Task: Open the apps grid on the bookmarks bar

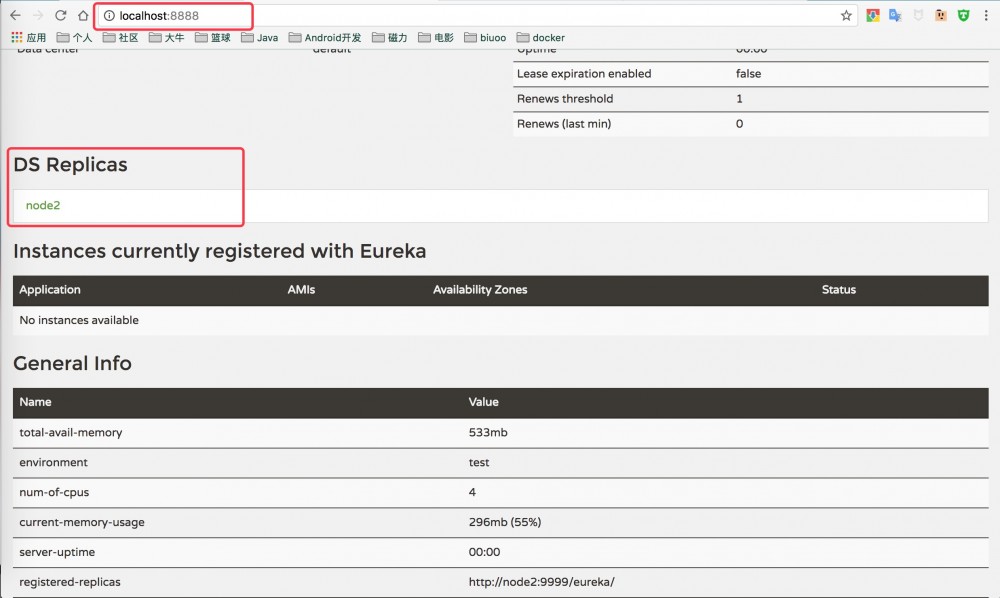Action: pos(17,37)
